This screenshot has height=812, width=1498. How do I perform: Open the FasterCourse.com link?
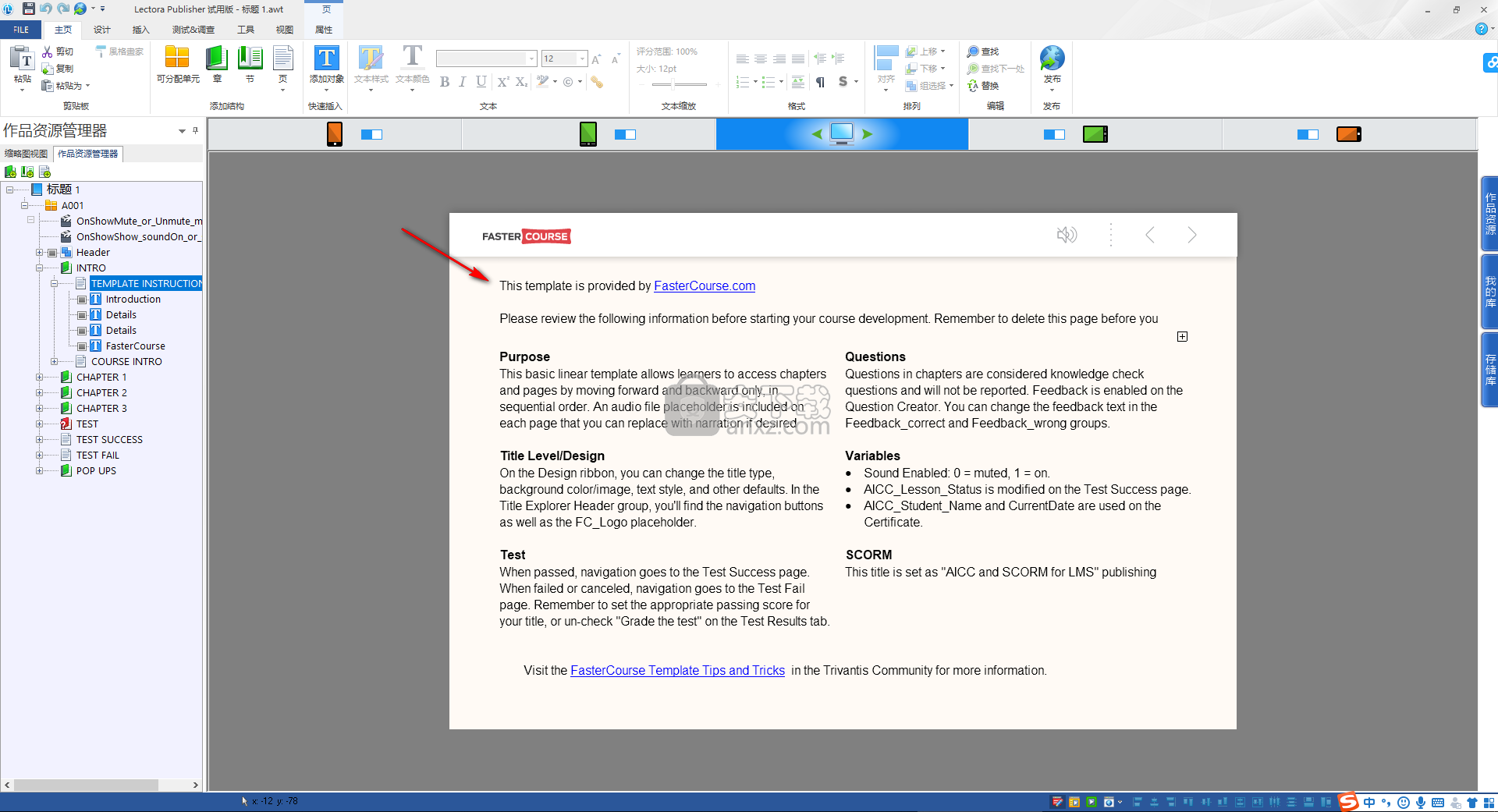705,285
